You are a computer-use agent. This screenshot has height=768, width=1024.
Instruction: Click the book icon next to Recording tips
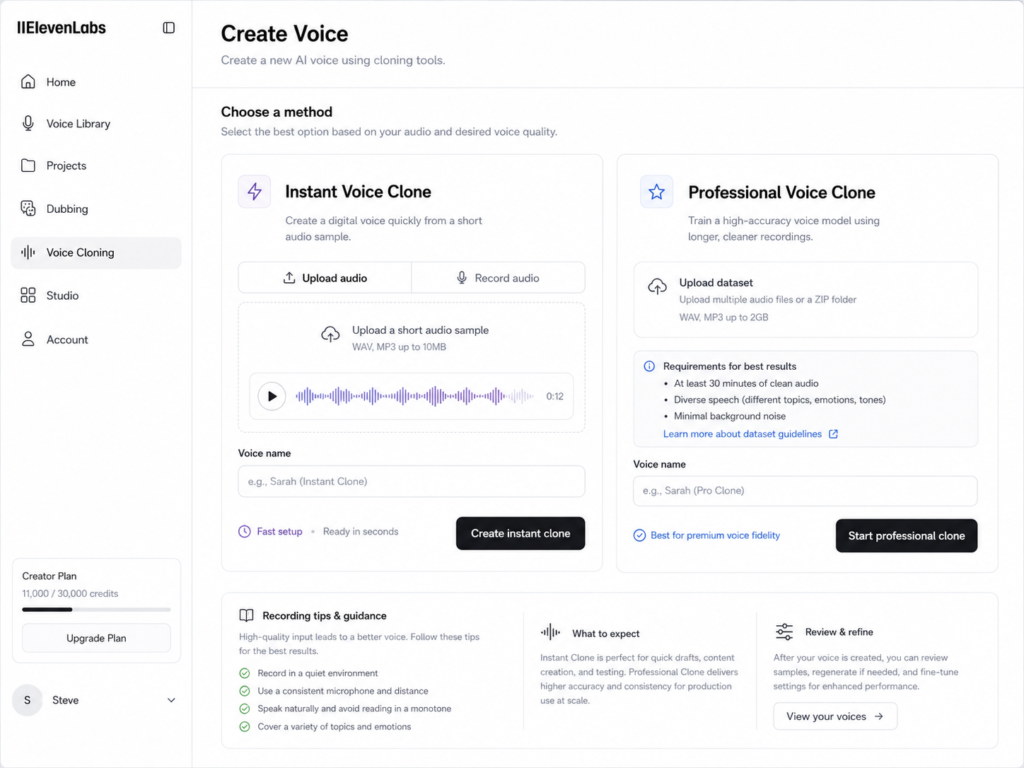point(246,615)
